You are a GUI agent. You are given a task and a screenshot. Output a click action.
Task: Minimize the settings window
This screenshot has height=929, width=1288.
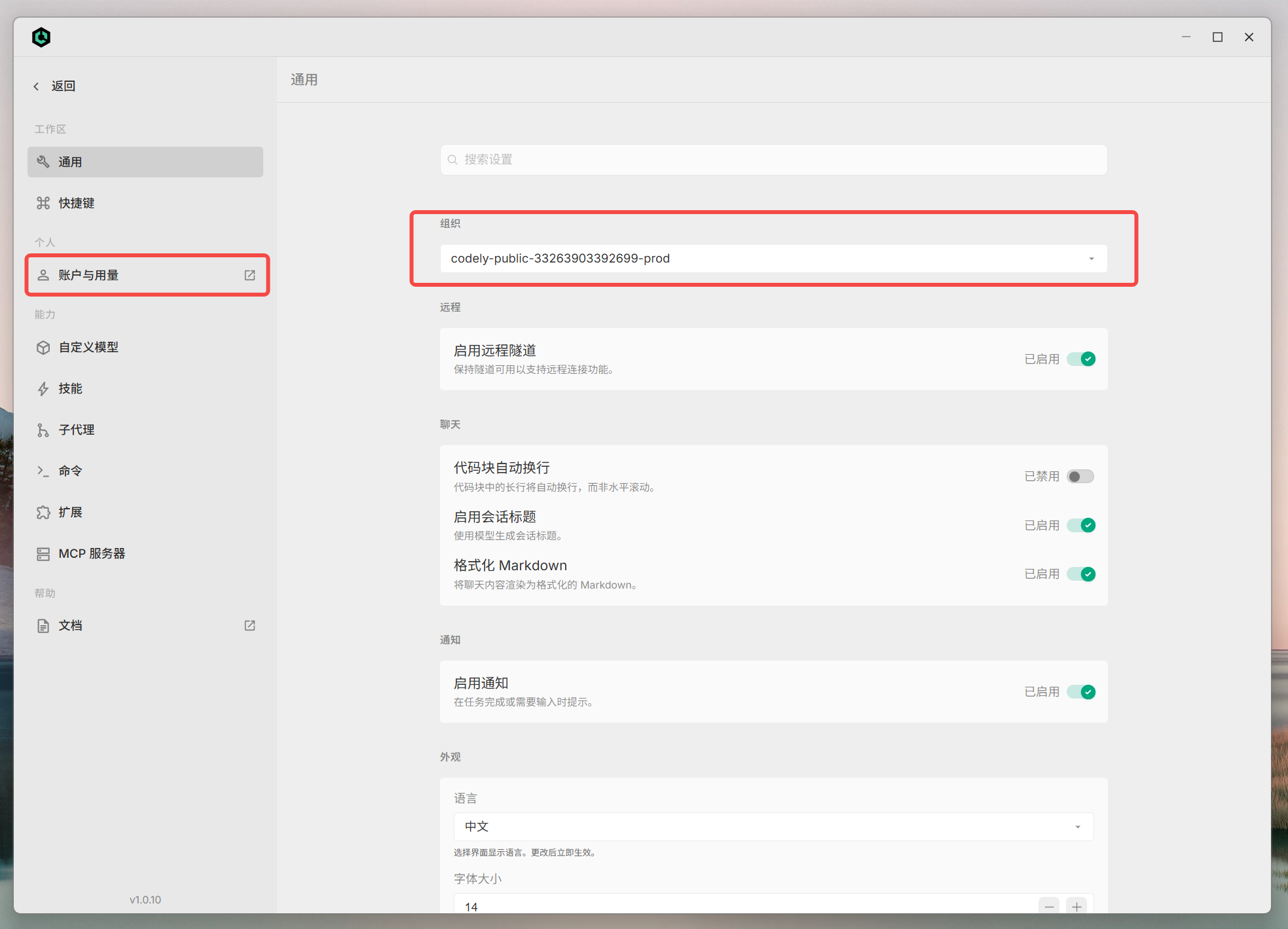pyautogui.click(x=1186, y=37)
